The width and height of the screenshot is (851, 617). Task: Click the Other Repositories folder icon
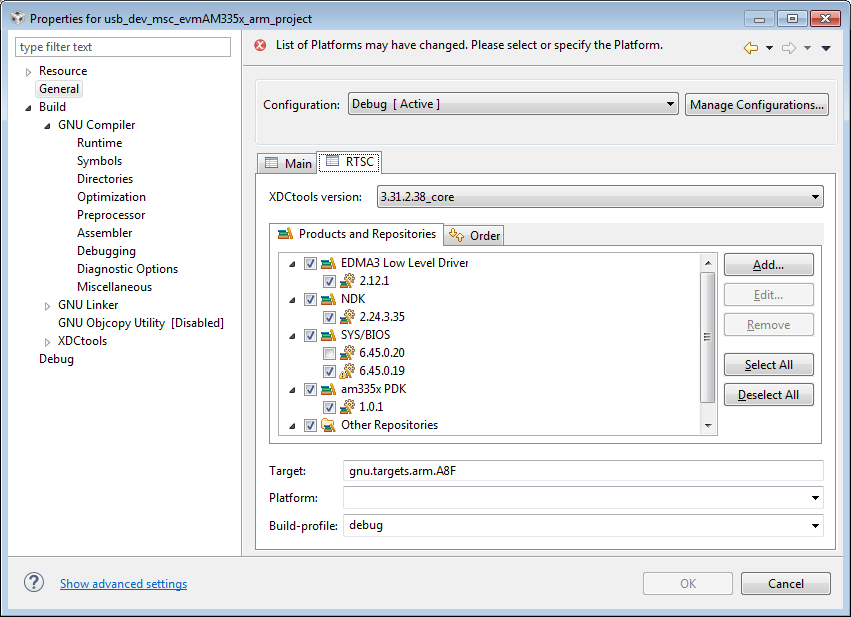pyautogui.click(x=328, y=425)
